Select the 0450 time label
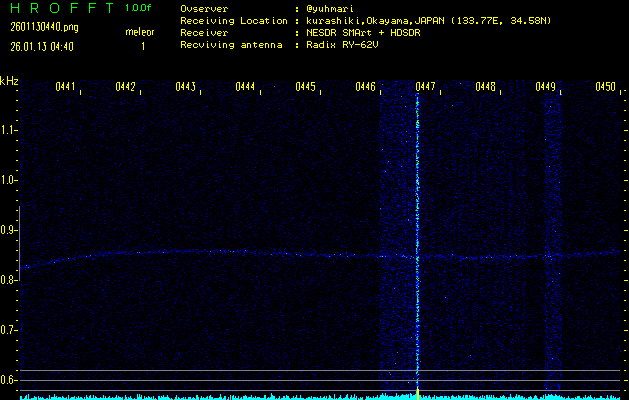This screenshot has width=629, height=400. tap(605, 87)
